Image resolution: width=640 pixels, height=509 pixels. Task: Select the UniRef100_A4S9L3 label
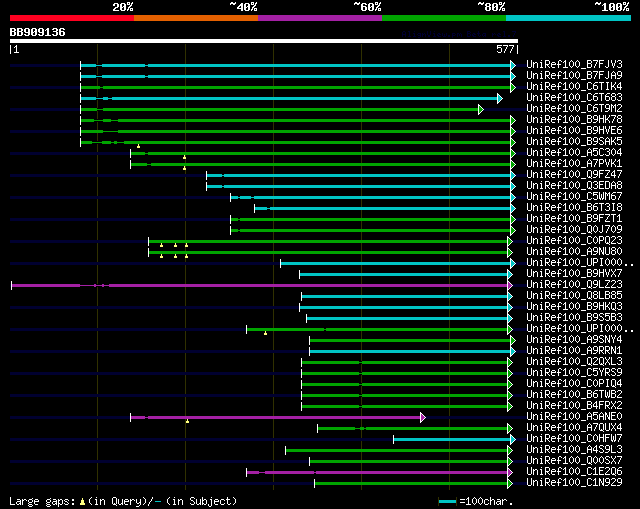click(x=574, y=450)
